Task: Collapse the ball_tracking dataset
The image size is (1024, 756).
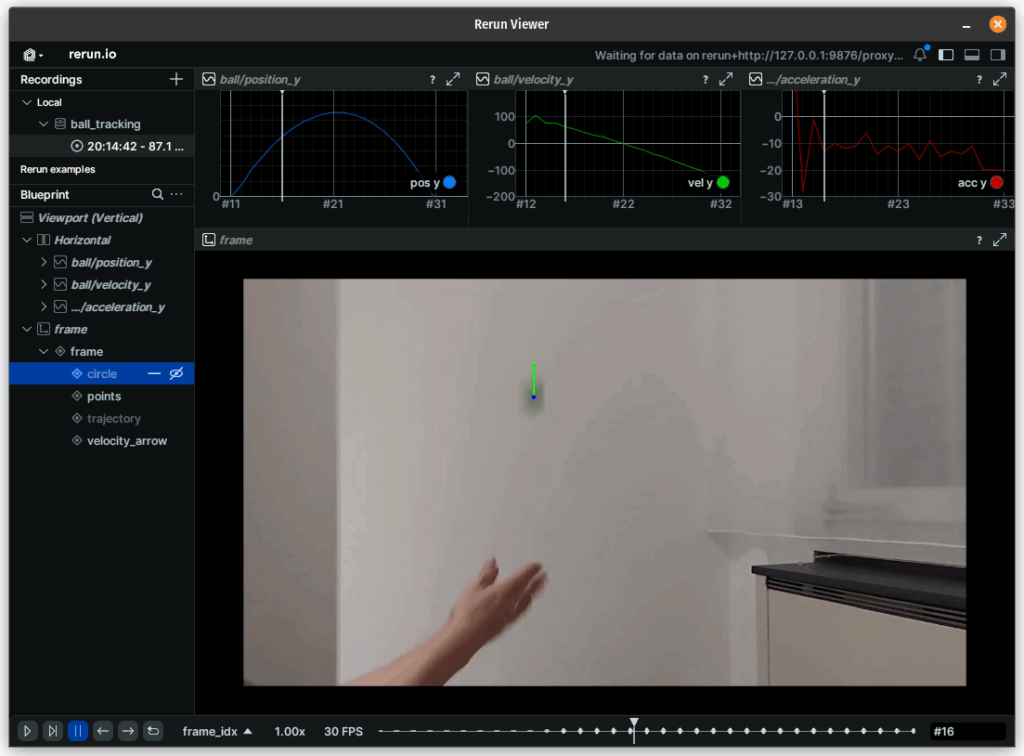Action: (44, 124)
